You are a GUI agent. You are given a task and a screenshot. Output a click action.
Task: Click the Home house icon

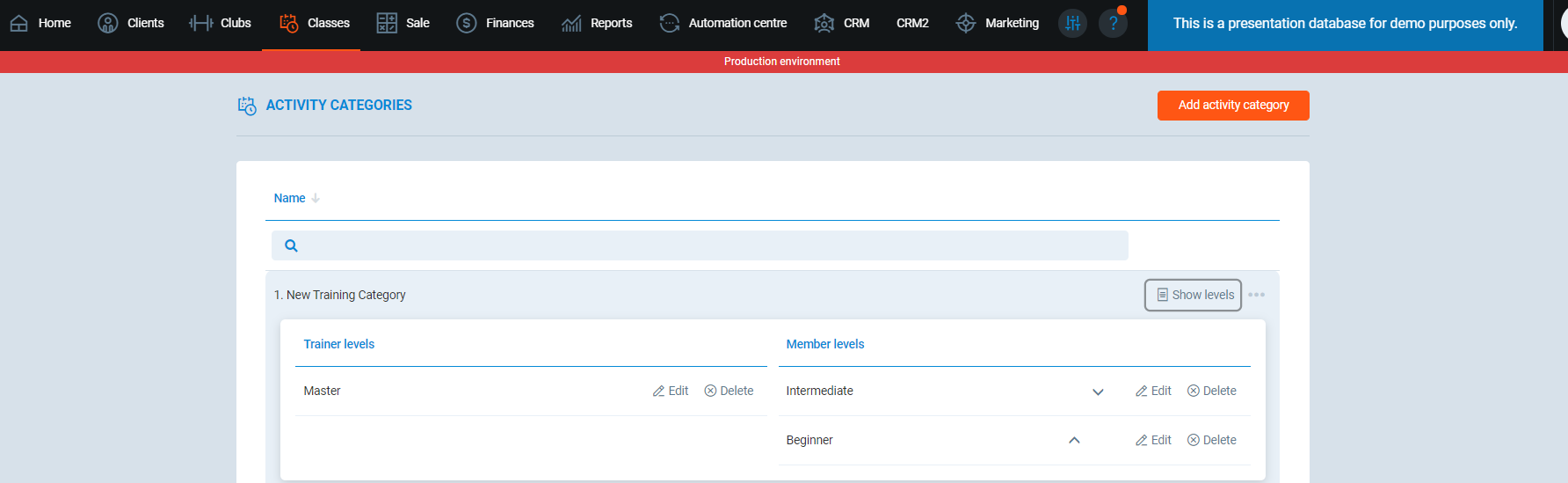19,24
